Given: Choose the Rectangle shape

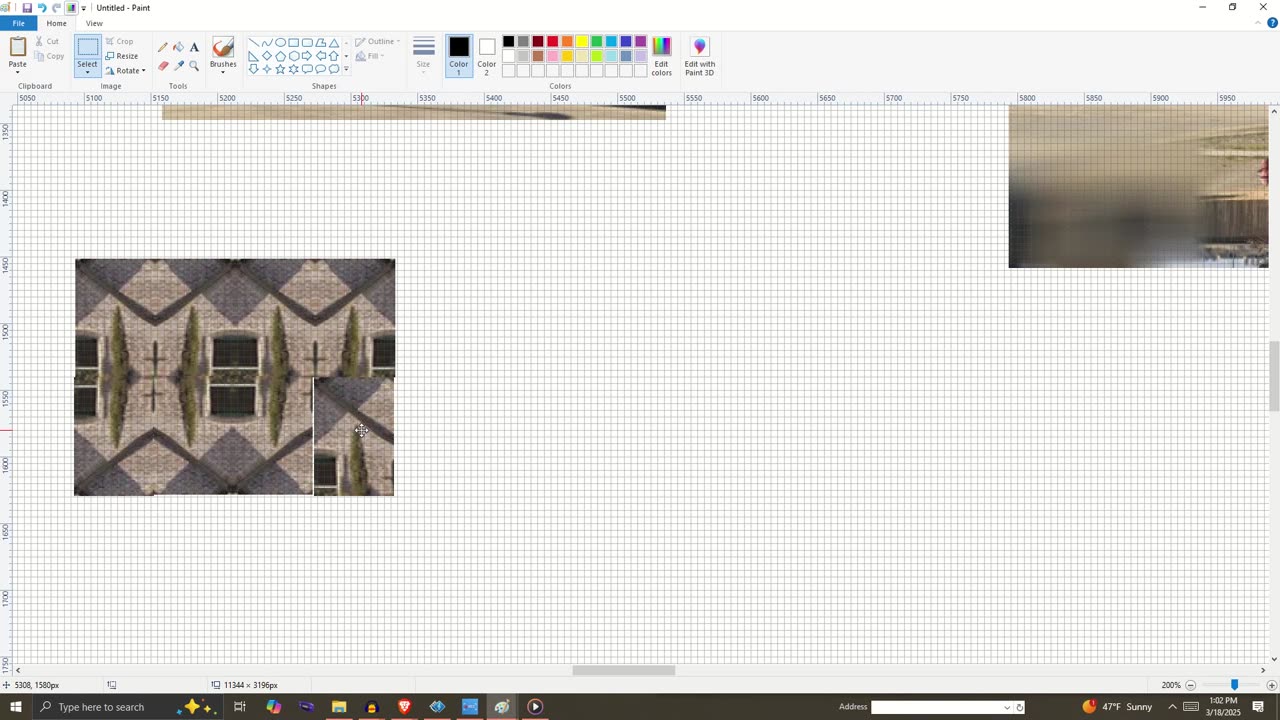Looking at the screenshot, I should point(294,43).
